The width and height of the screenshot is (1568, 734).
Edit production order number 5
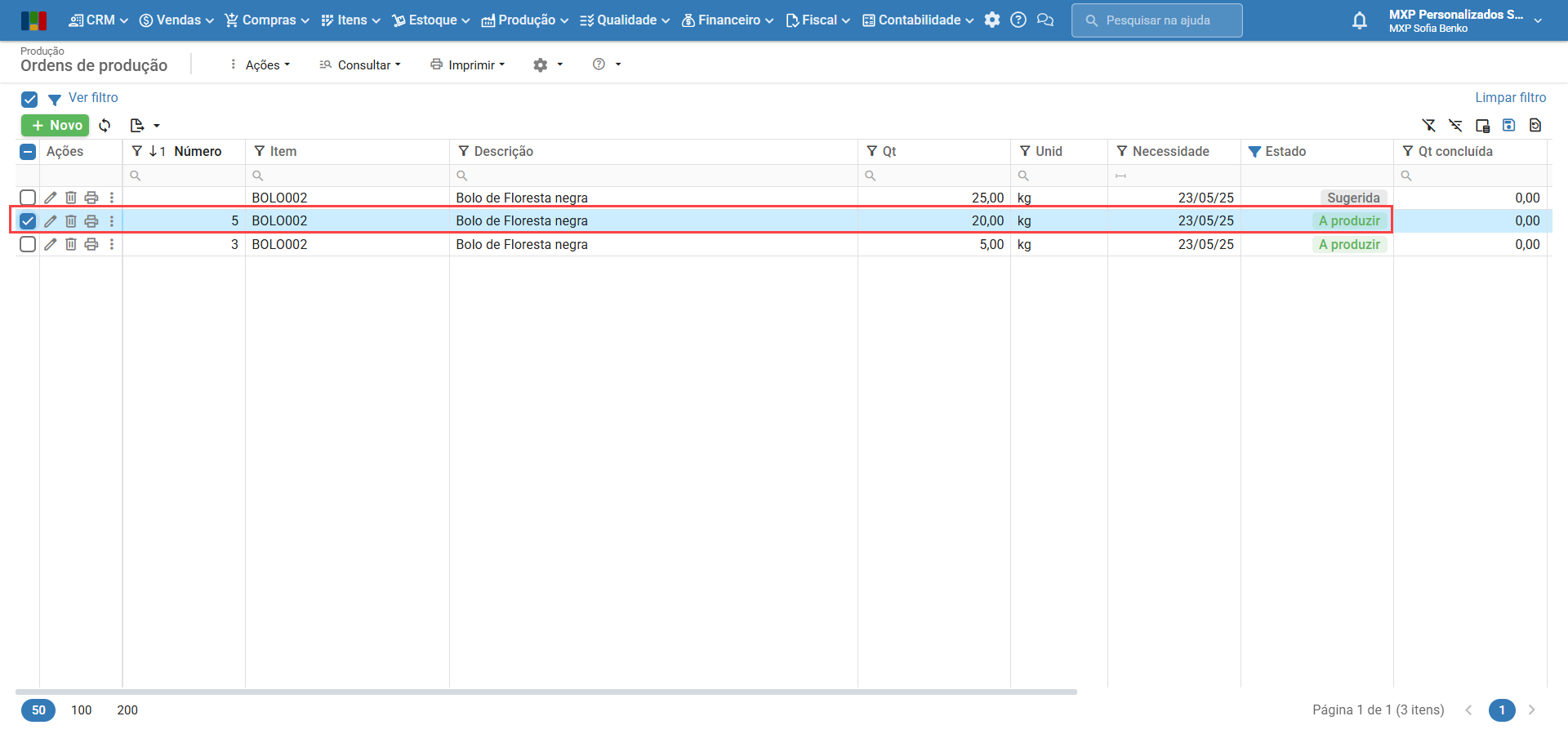pyautogui.click(x=51, y=221)
